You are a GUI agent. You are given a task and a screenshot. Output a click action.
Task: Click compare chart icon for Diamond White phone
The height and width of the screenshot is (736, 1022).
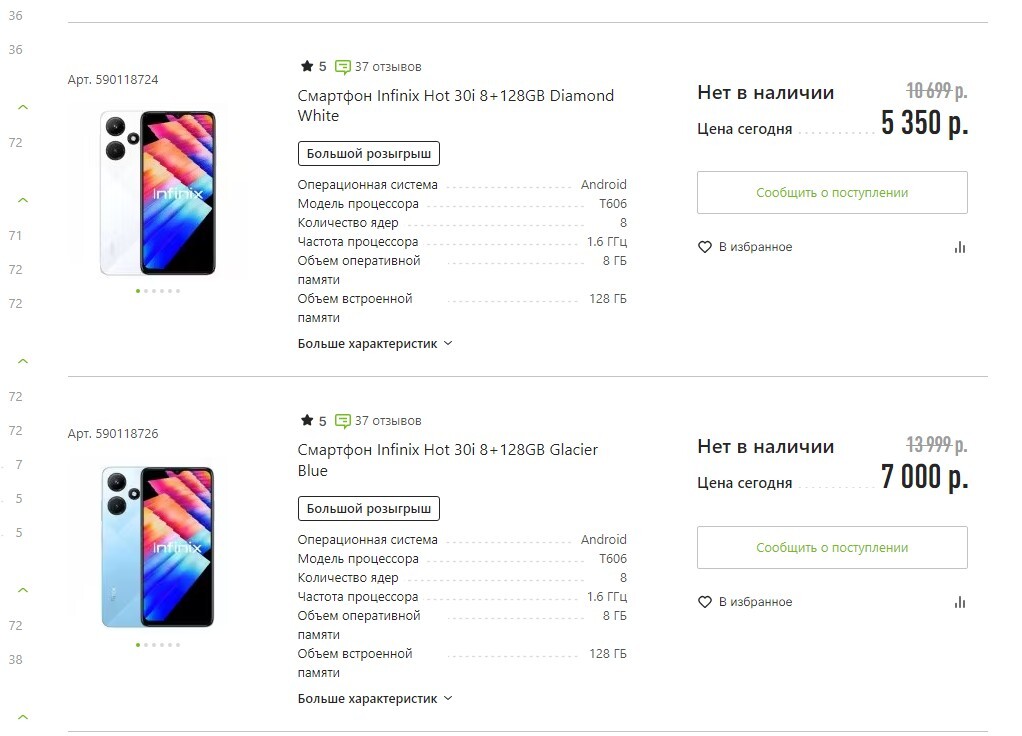(x=960, y=247)
